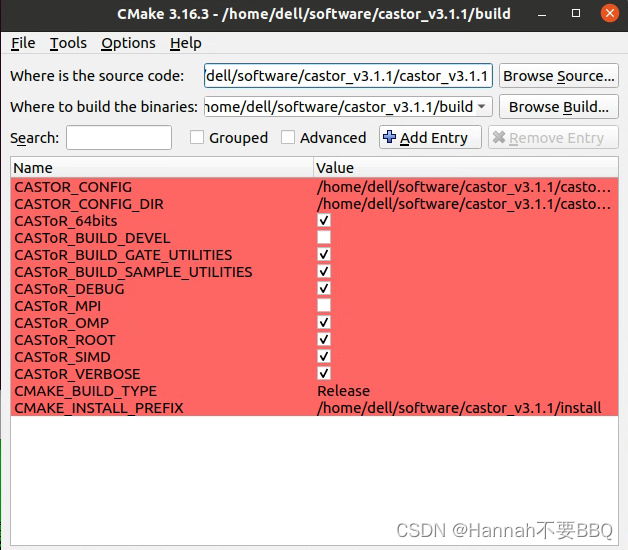
Task: Open the Options menu
Action: point(128,43)
